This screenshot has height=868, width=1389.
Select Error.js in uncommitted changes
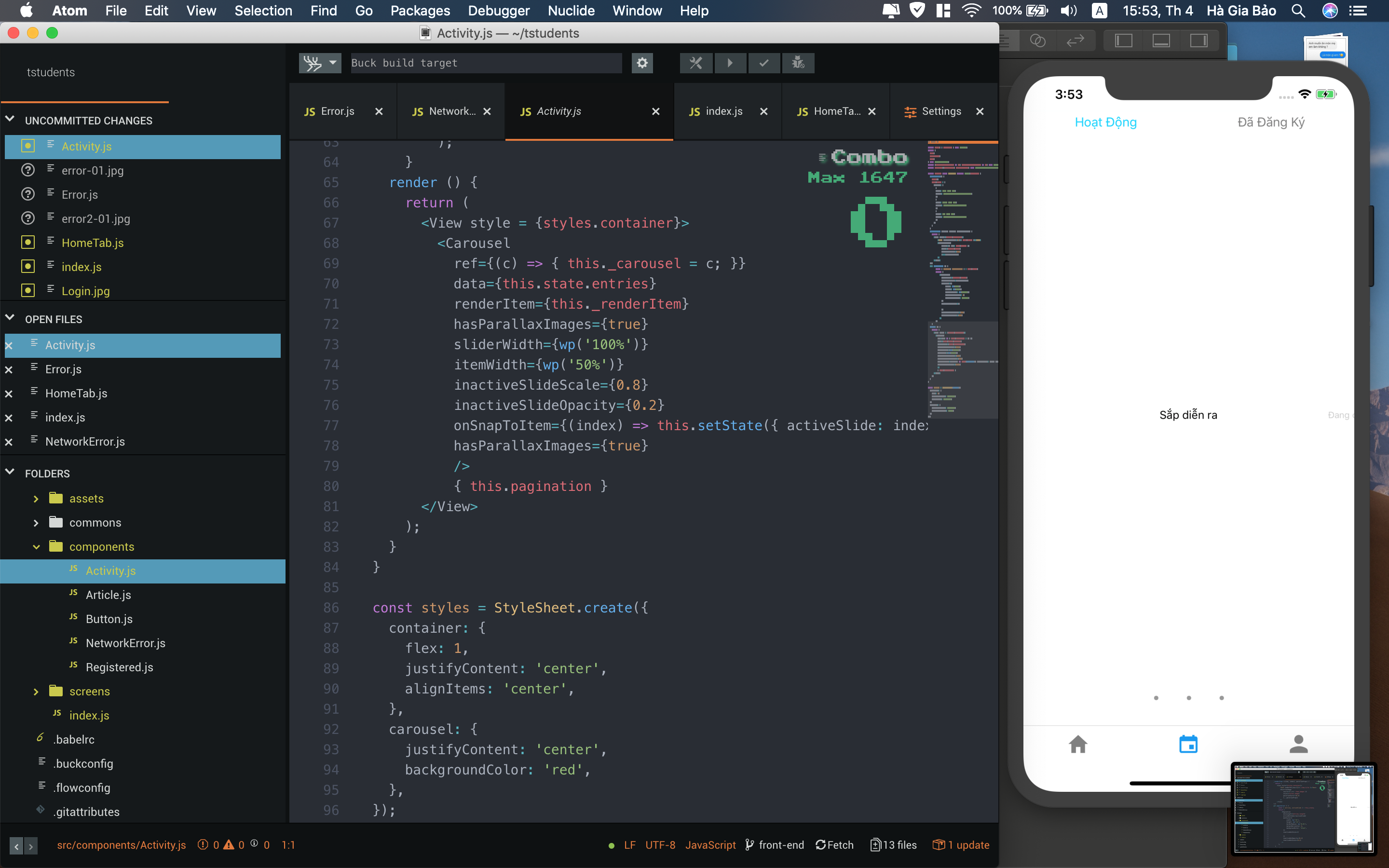pyautogui.click(x=142, y=194)
